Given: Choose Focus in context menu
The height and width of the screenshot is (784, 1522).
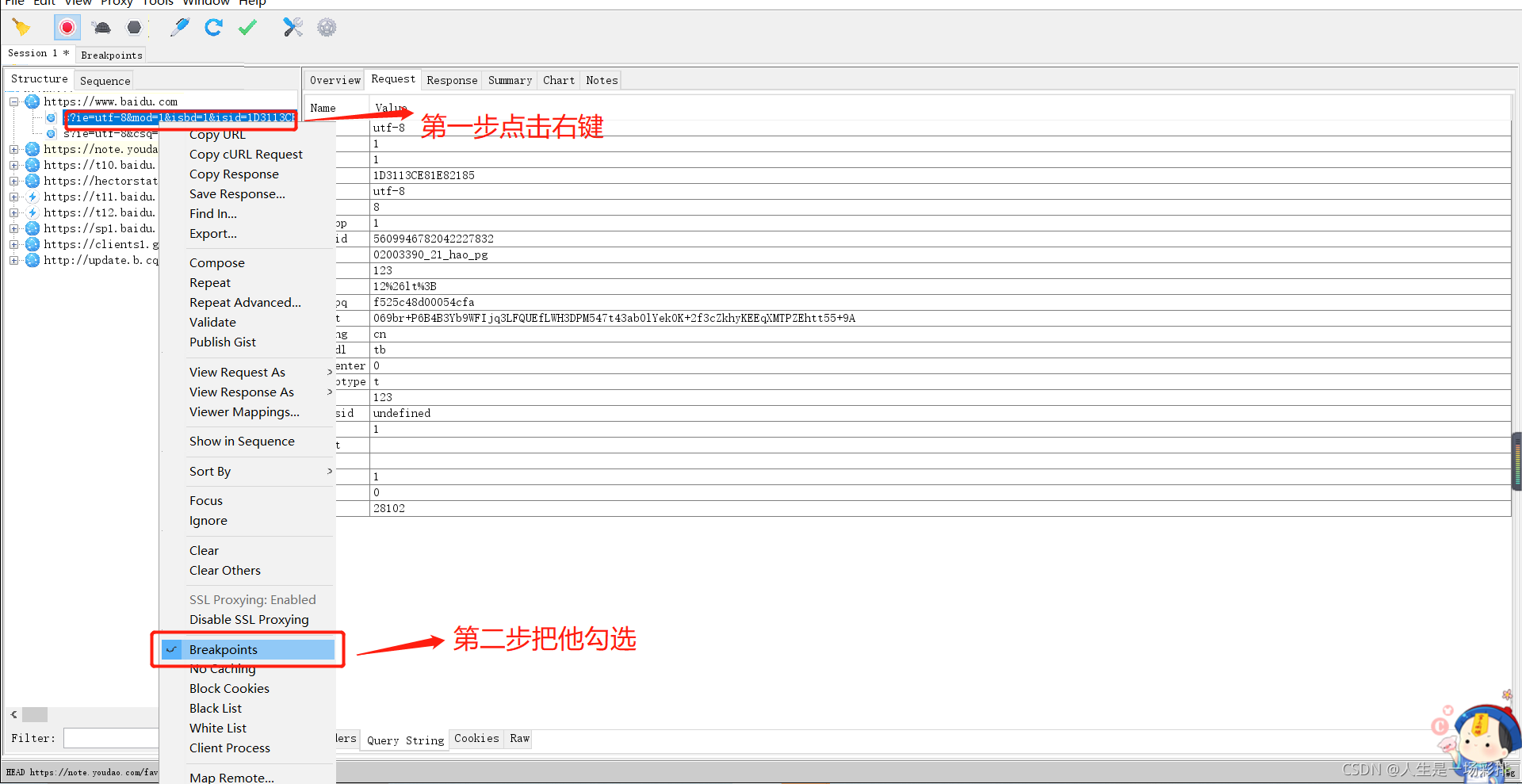Looking at the screenshot, I should coord(206,500).
